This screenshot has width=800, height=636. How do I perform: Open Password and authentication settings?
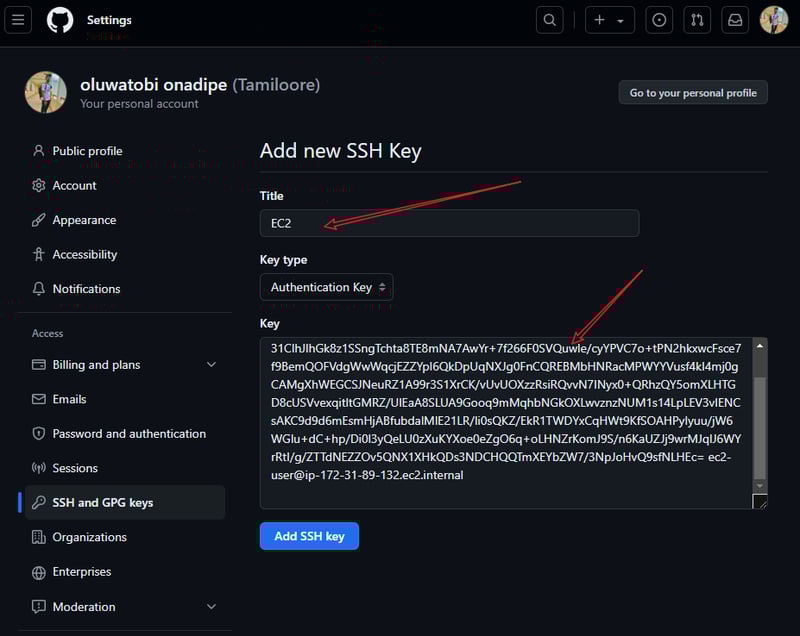coord(129,434)
